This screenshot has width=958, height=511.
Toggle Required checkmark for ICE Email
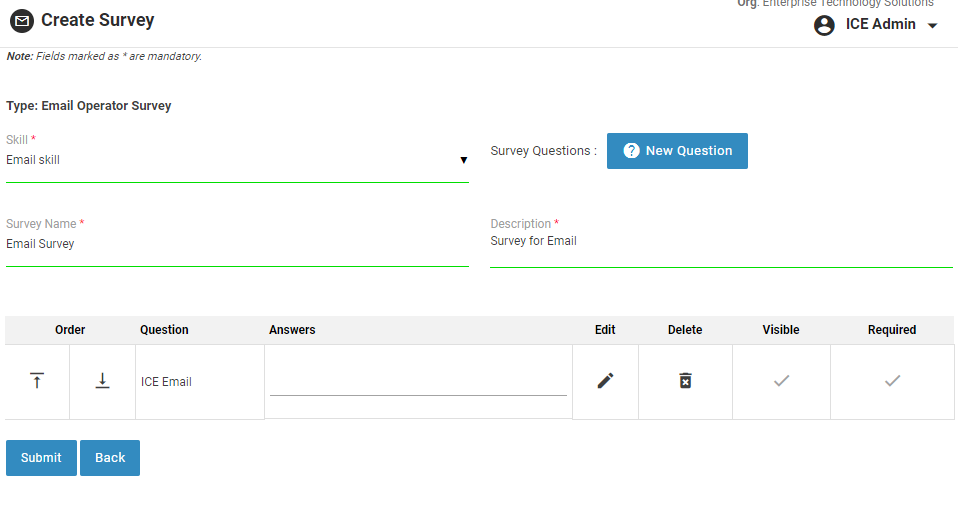pyautogui.click(x=892, y=381)
